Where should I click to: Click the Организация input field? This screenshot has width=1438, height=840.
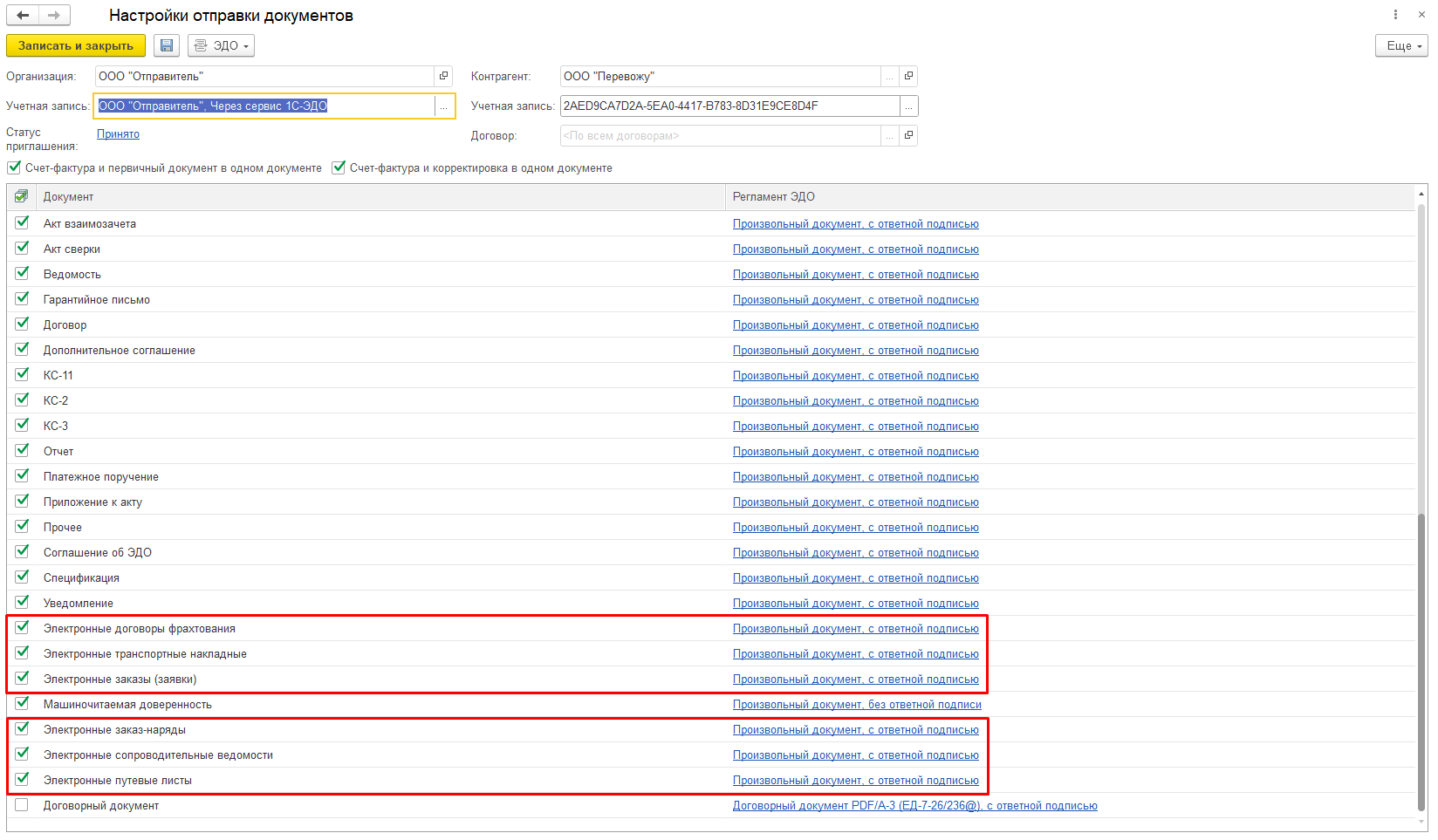(x=264, y=76)
